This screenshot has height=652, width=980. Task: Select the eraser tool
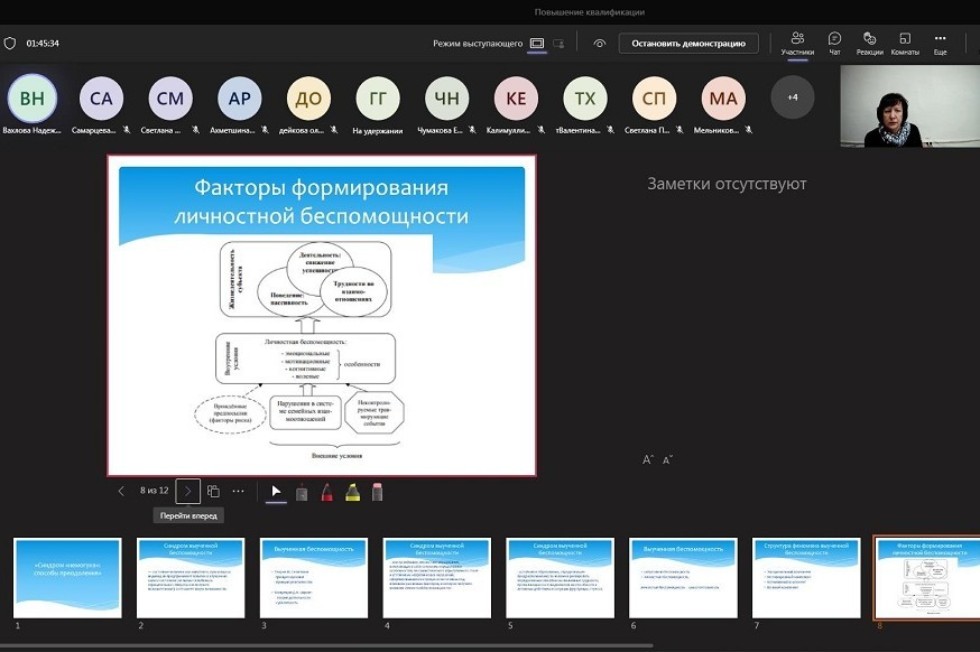pyautogui.click(x=377, y=491)
